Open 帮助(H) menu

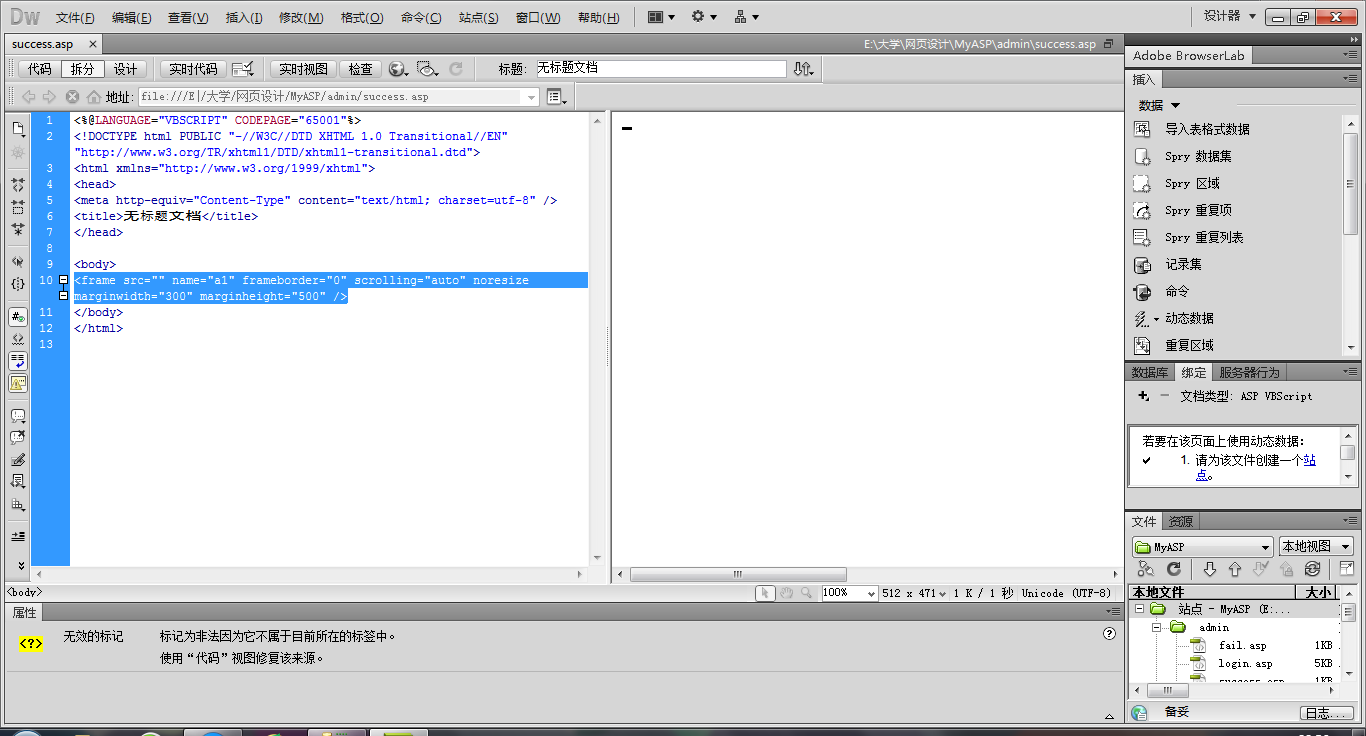(x=598, y=17)
